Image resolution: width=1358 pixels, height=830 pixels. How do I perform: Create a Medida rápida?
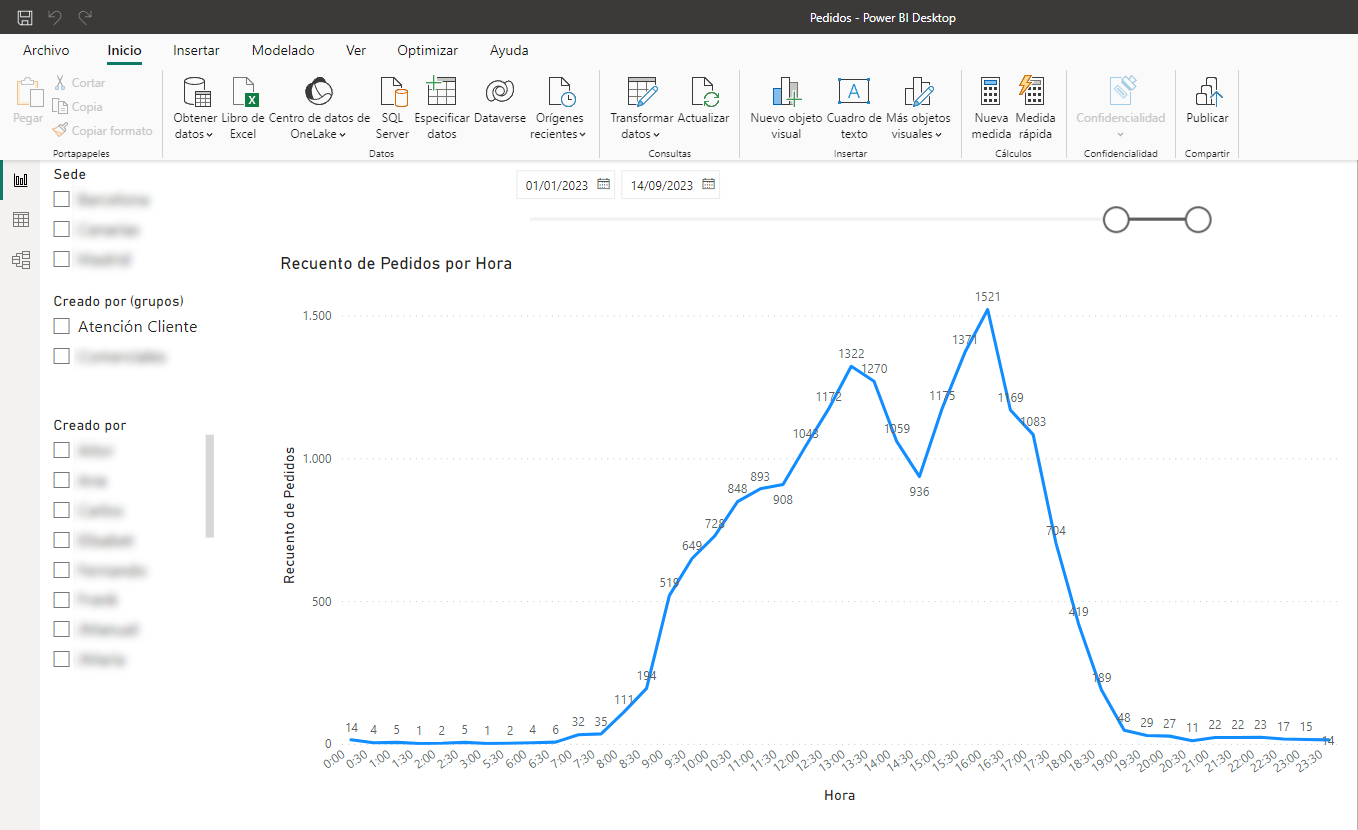click(1034, 108)
